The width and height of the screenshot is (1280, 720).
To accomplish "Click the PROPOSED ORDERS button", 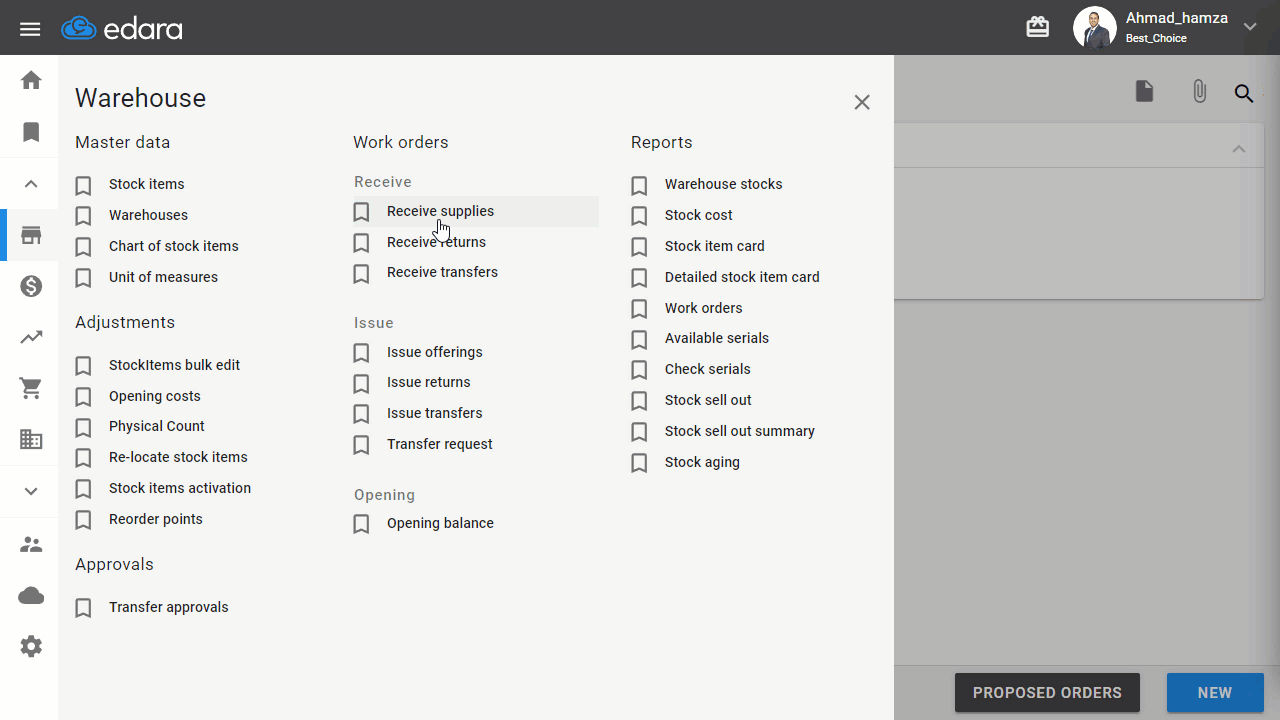I will (1047, 692).
